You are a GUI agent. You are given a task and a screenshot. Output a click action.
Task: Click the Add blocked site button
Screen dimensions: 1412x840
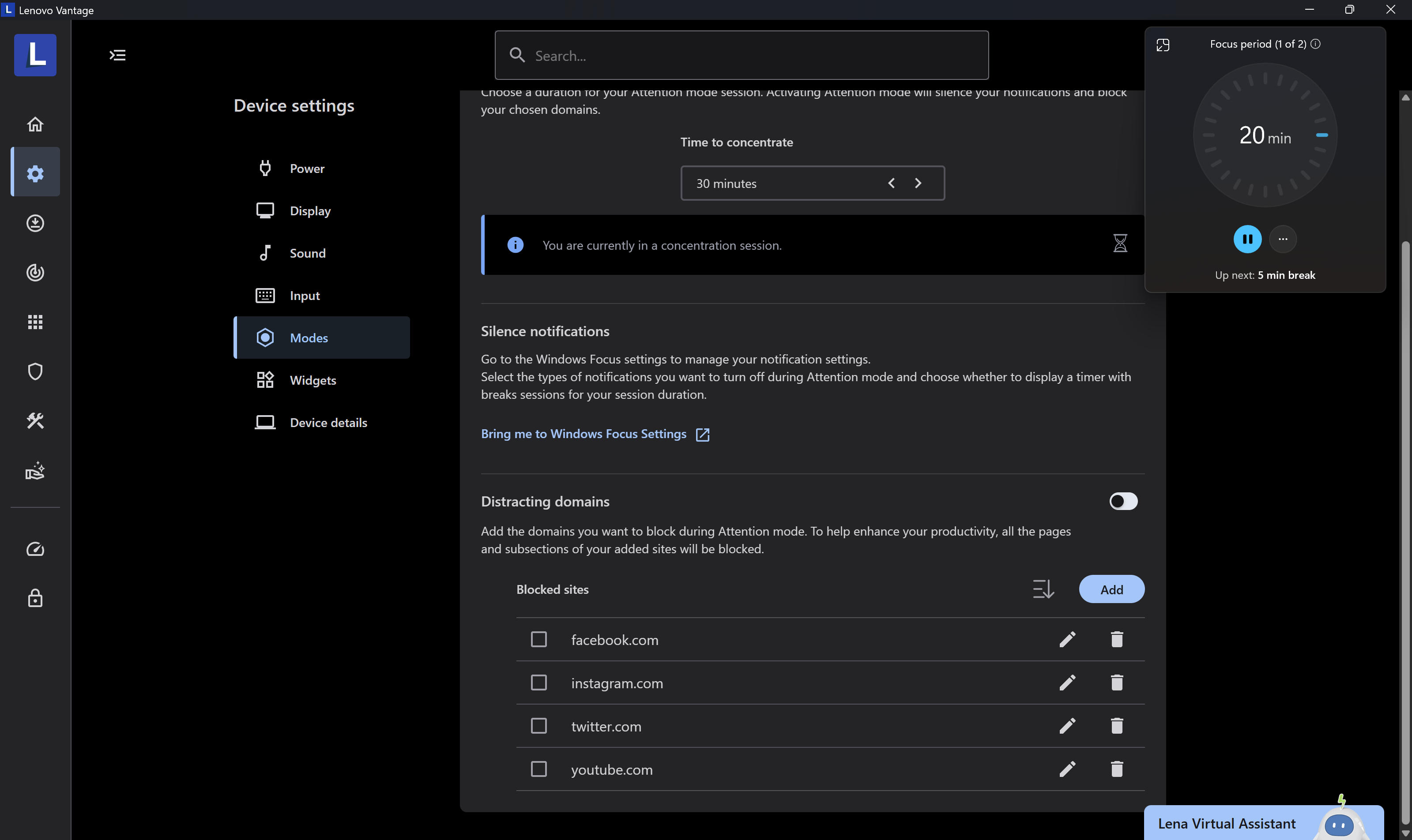(x=1111, y=589)
